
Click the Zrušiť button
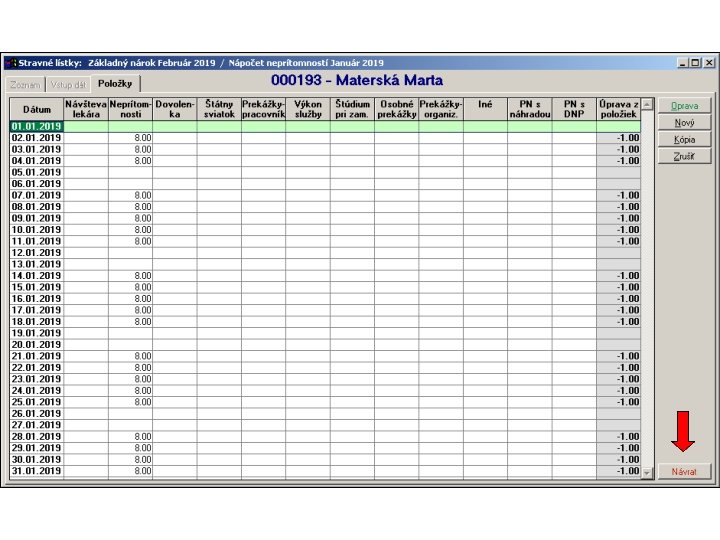click(x=684, y=157)
